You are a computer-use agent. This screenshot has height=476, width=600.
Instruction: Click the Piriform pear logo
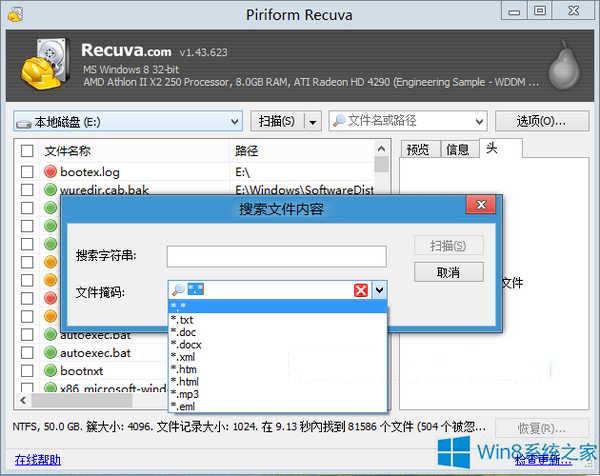click(x=564, y=65)
